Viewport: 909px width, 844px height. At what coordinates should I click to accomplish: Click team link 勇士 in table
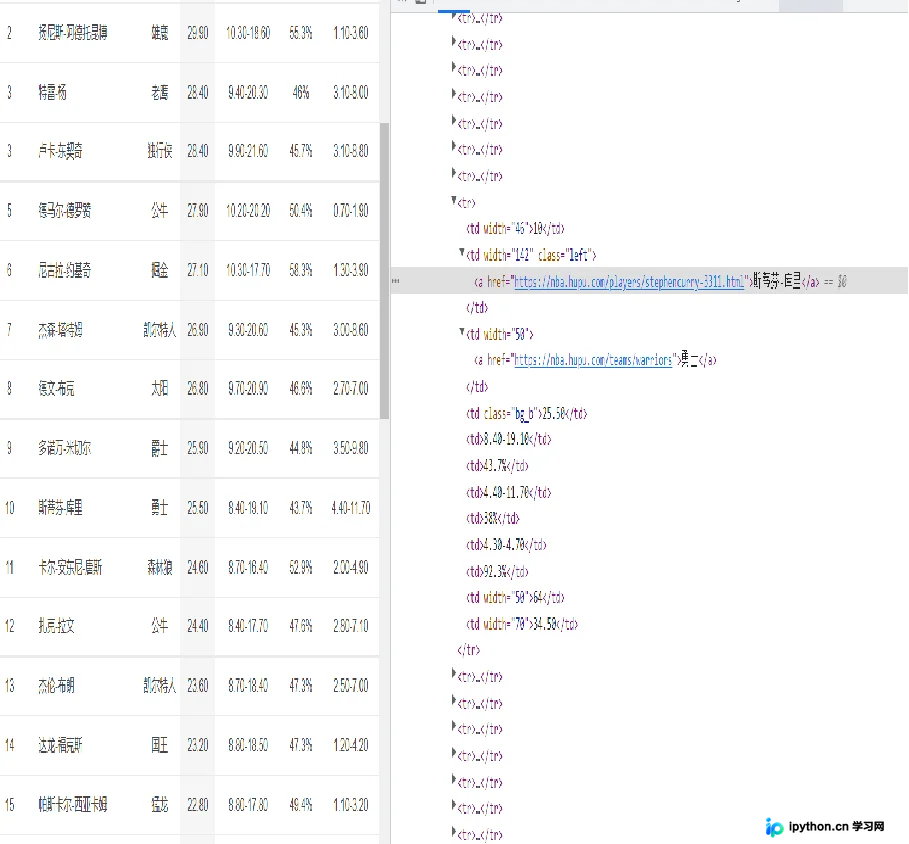160,508
